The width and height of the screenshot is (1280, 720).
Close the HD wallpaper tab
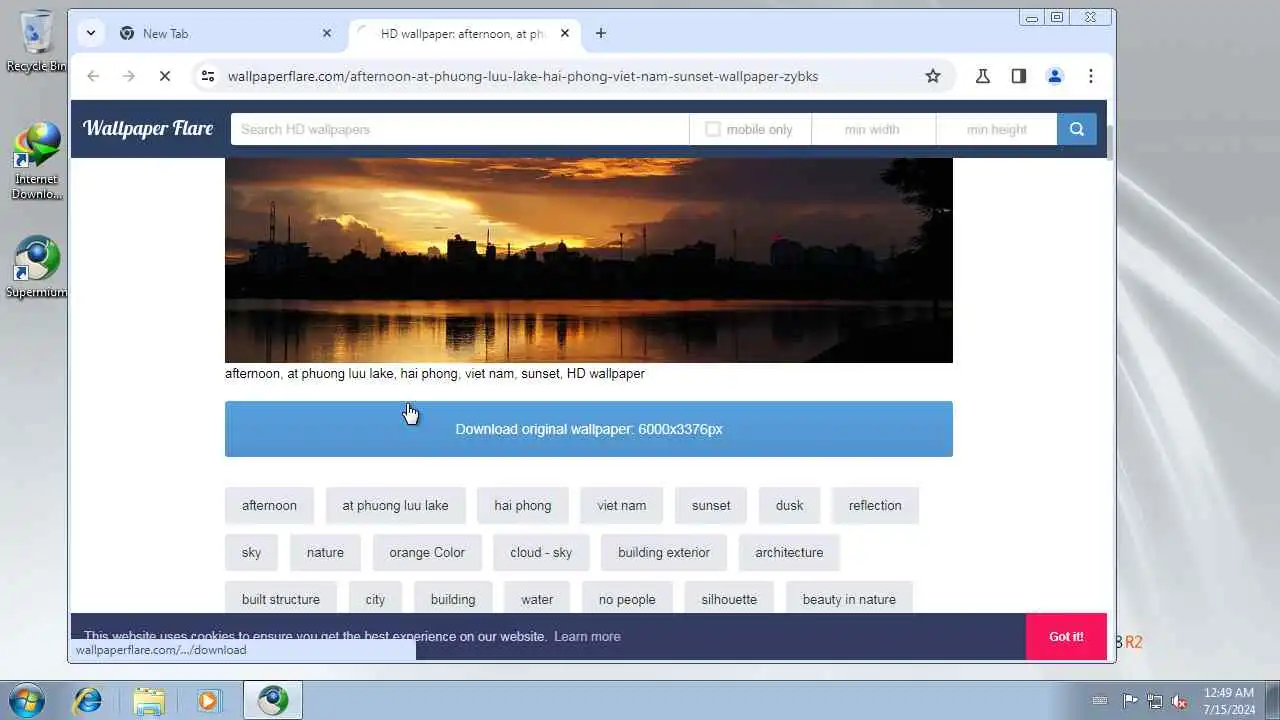[x=565, y=33]
